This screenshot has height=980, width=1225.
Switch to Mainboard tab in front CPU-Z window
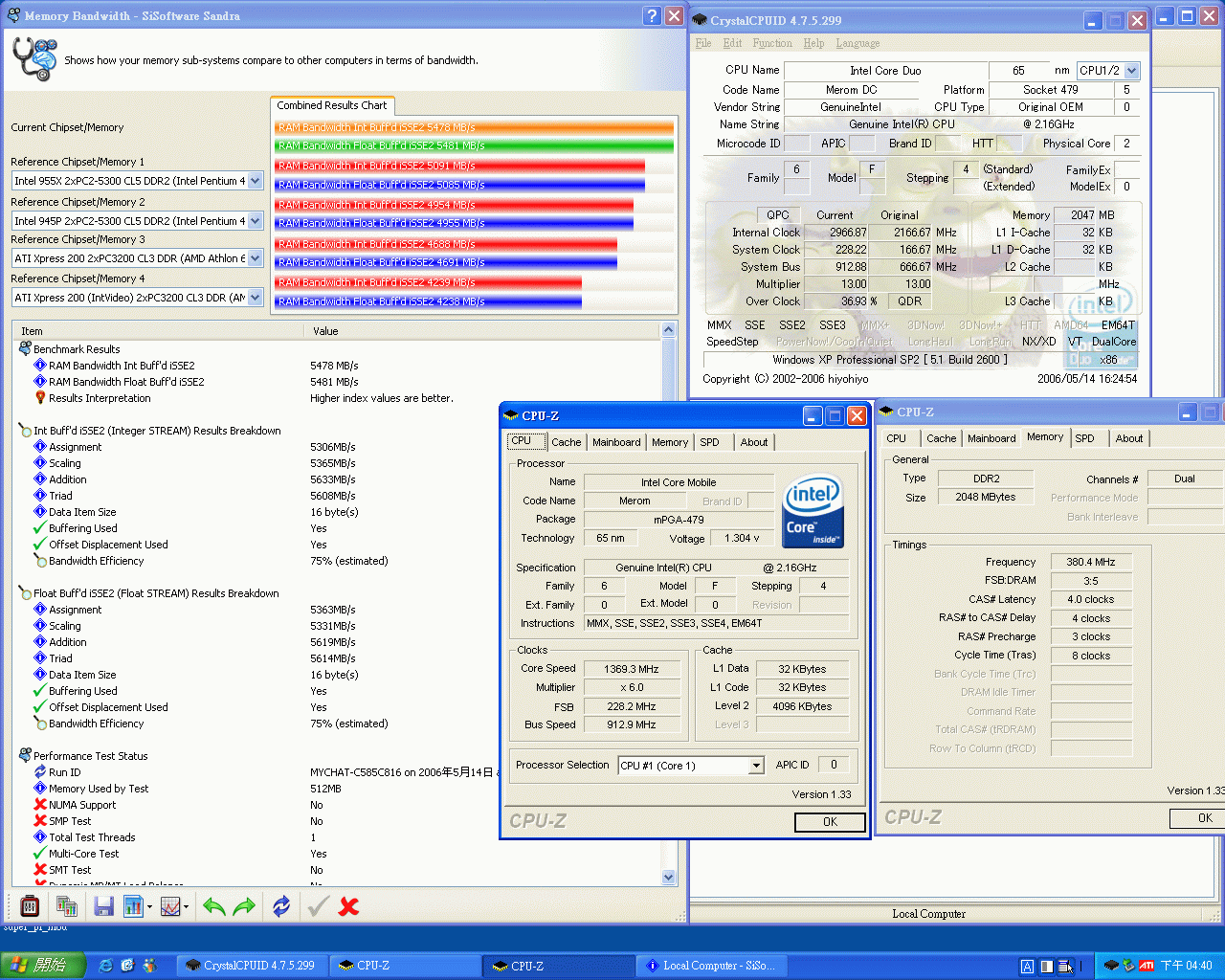click(616, 442)
